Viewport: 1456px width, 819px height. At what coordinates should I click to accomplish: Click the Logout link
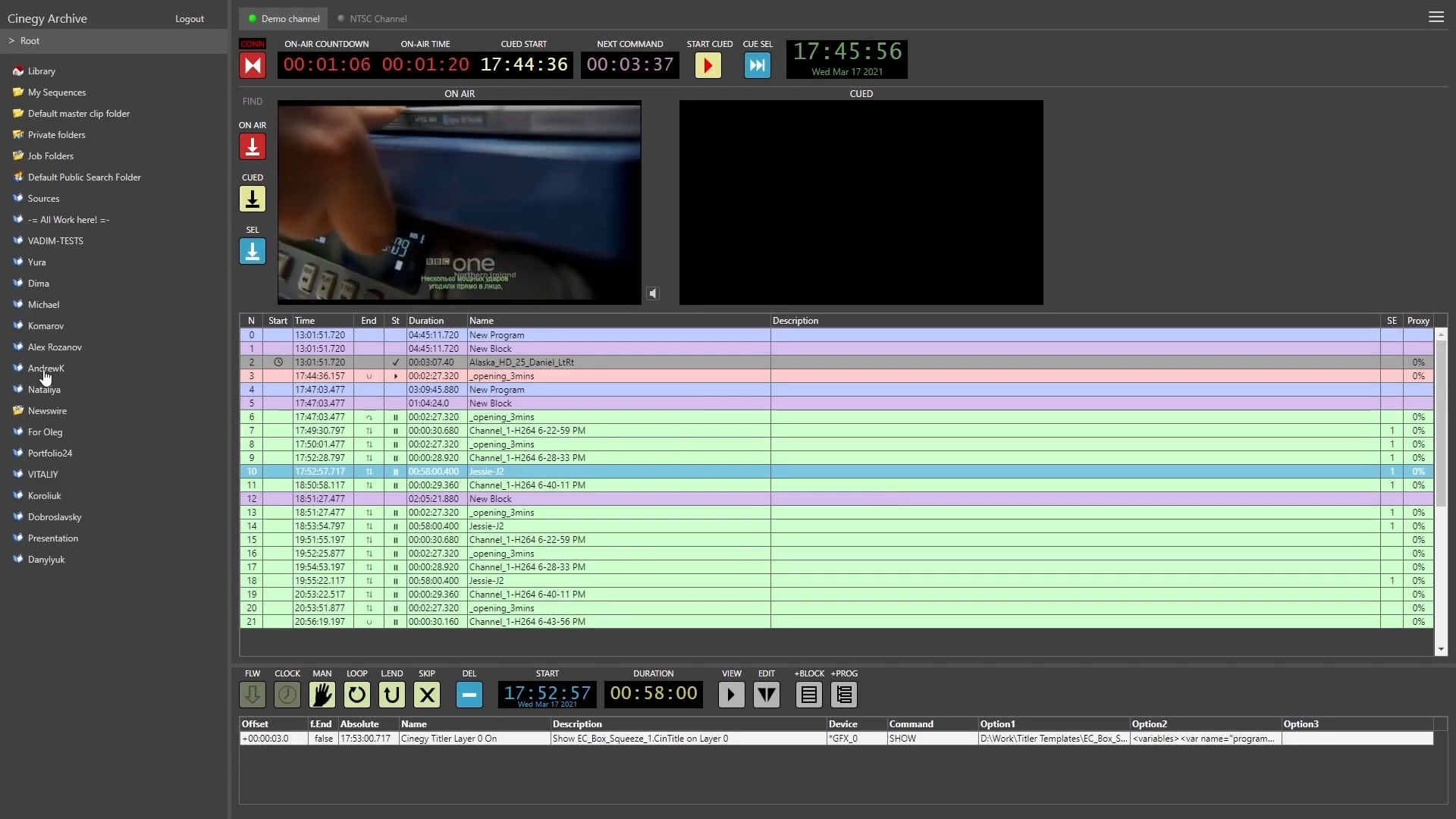[x=190, y=19]
